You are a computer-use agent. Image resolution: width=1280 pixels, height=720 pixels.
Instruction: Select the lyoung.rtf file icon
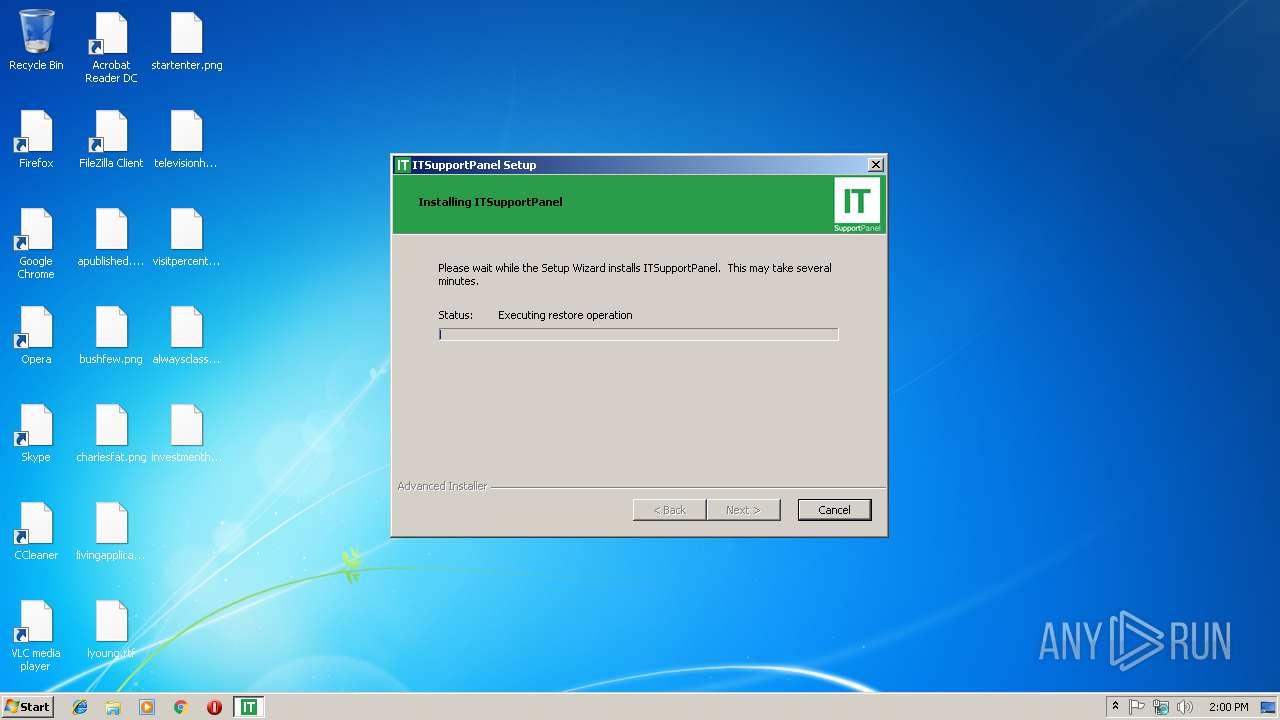[x=111, y=629]
